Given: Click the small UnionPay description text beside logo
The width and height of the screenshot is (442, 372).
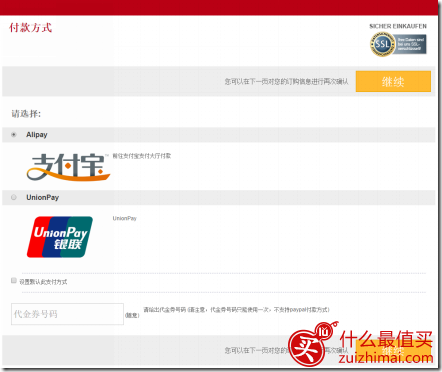Looking at the screenshot, I should point(125,218).
